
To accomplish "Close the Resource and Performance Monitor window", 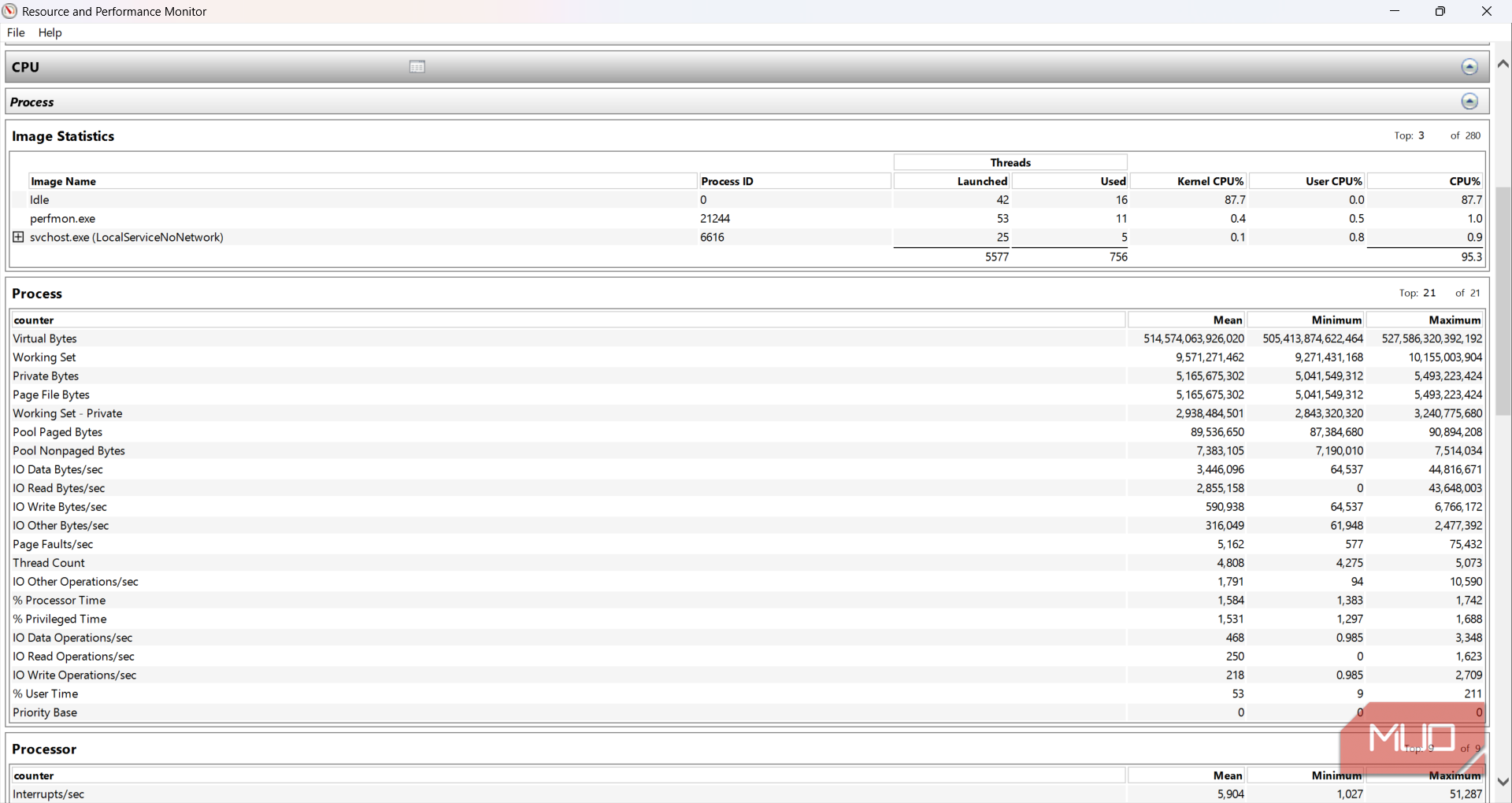I will click(x=1487, y=11).
